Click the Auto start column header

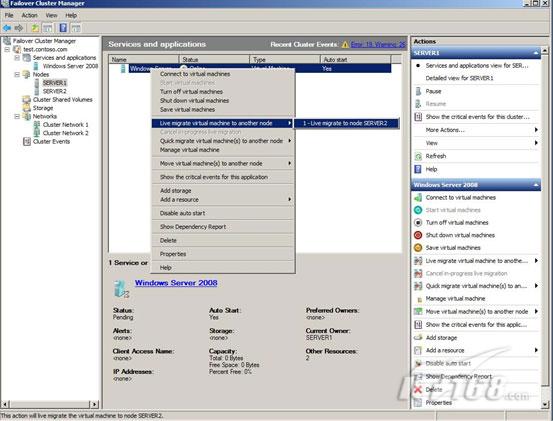[x=356, y=60]
